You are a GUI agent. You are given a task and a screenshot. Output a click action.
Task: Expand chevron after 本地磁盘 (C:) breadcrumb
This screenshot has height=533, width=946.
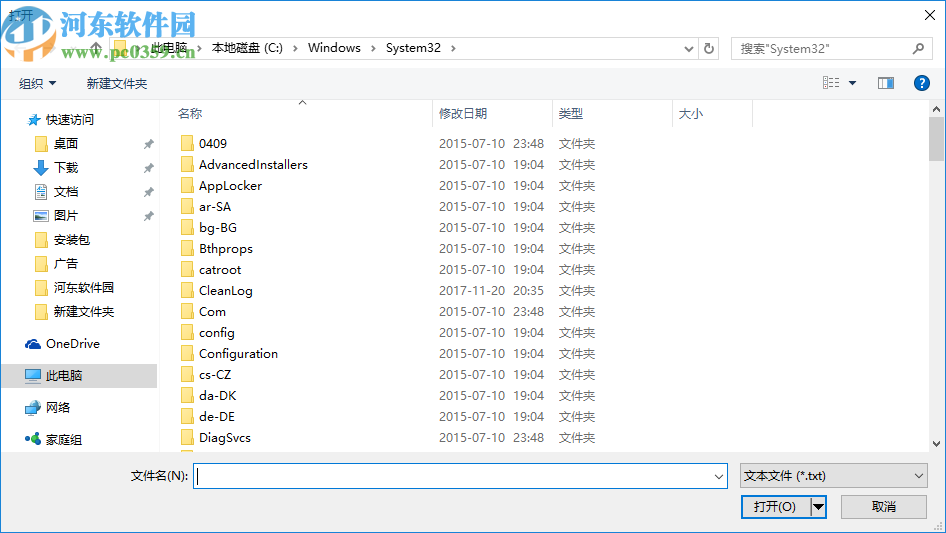[x=295, y=48]
